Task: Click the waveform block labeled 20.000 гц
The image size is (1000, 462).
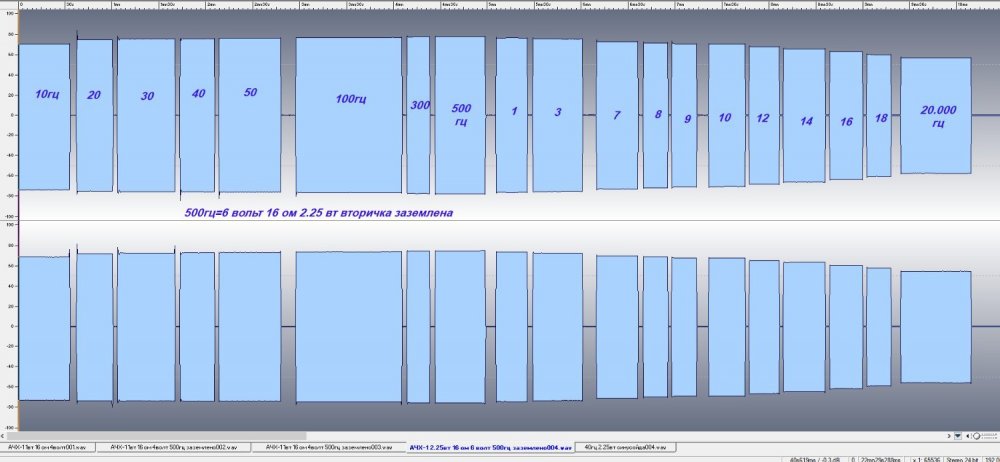Action: click(x=935, y=115)
